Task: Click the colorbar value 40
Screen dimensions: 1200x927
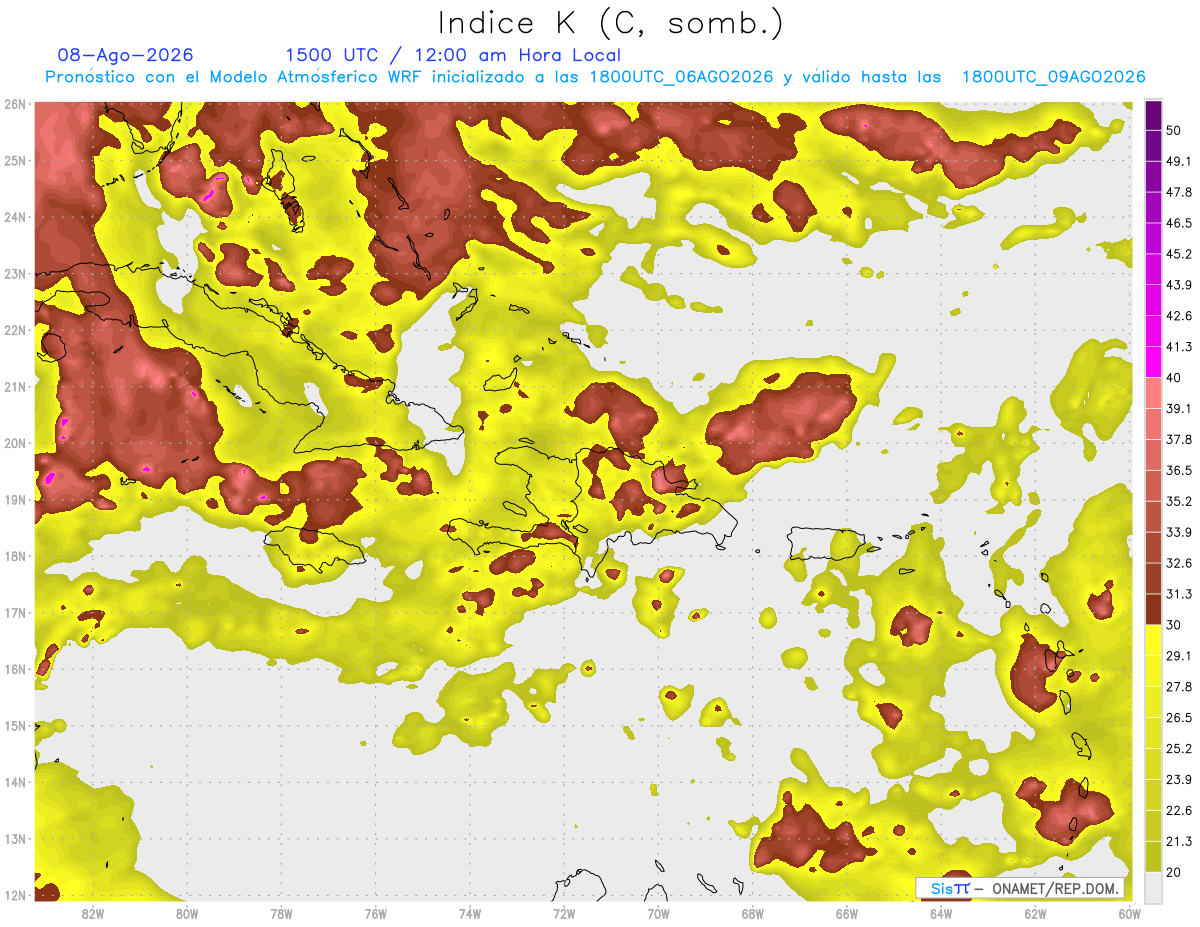Action: tap(1173, 378)
